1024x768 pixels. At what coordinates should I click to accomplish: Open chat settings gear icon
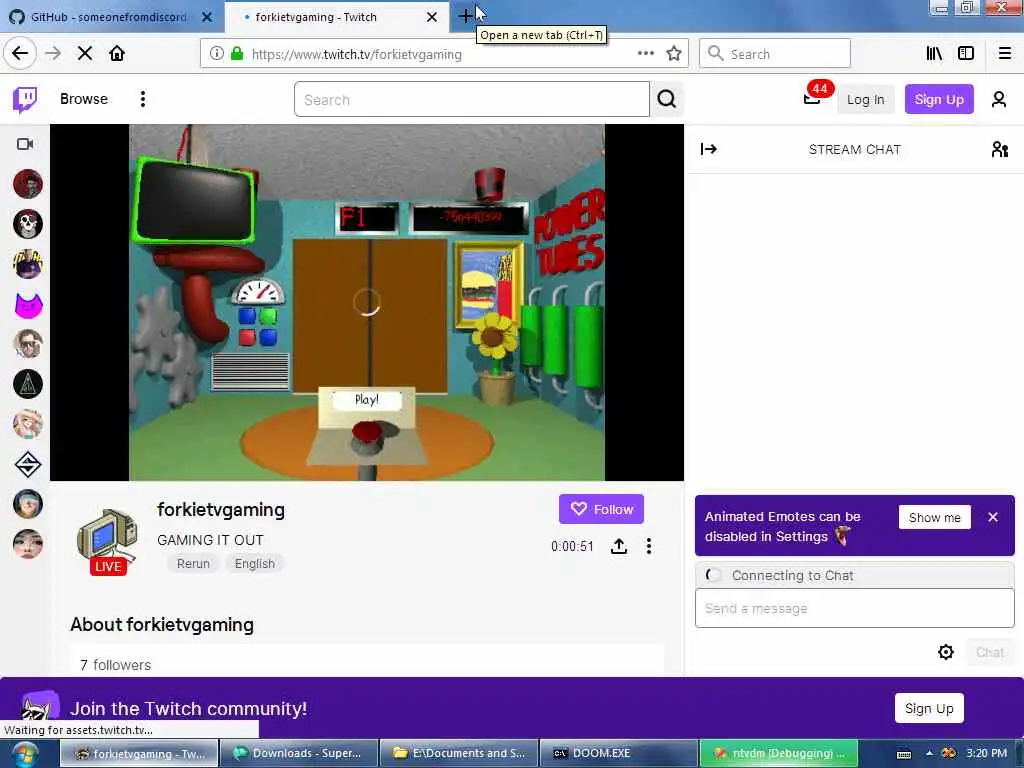point(946,652)
